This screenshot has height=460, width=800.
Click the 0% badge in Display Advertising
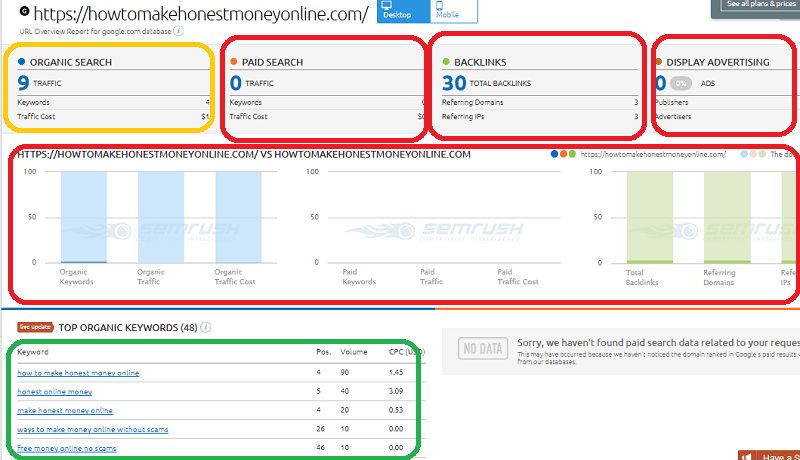(x=681, y=83)
